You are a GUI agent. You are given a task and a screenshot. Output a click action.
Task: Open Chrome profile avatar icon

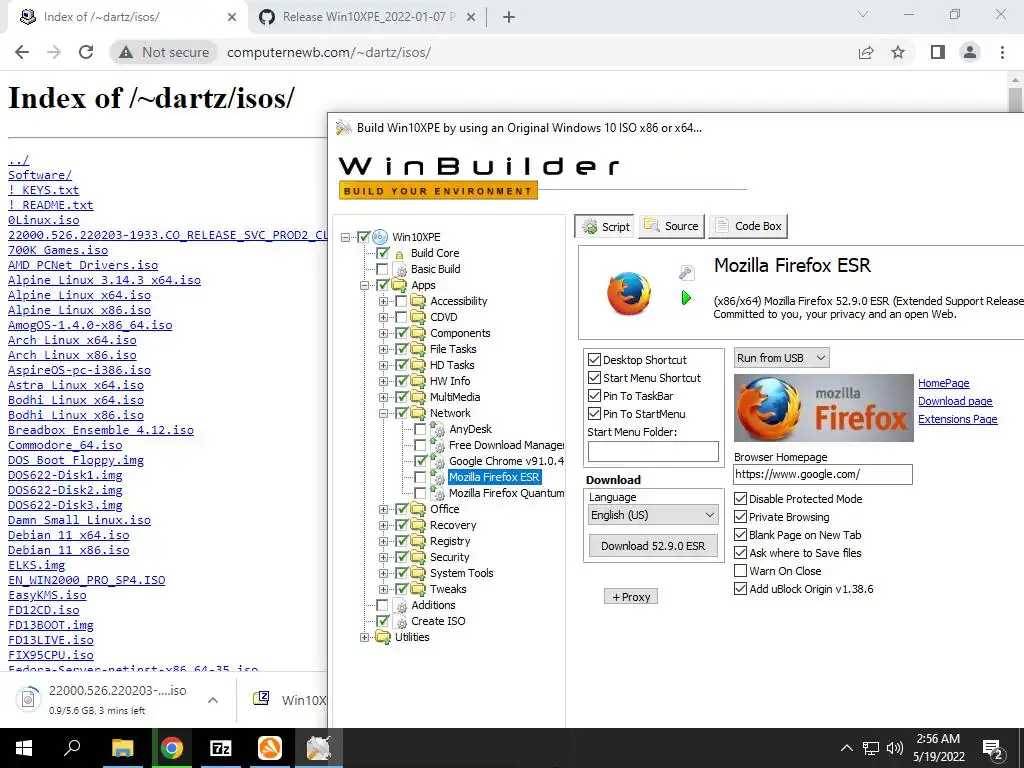click(x=970, y=52)
